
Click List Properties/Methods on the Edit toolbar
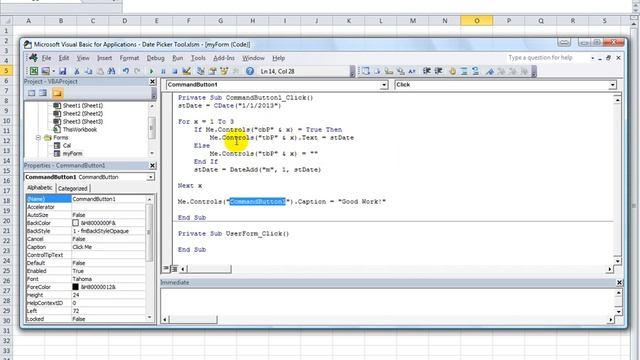366,71
